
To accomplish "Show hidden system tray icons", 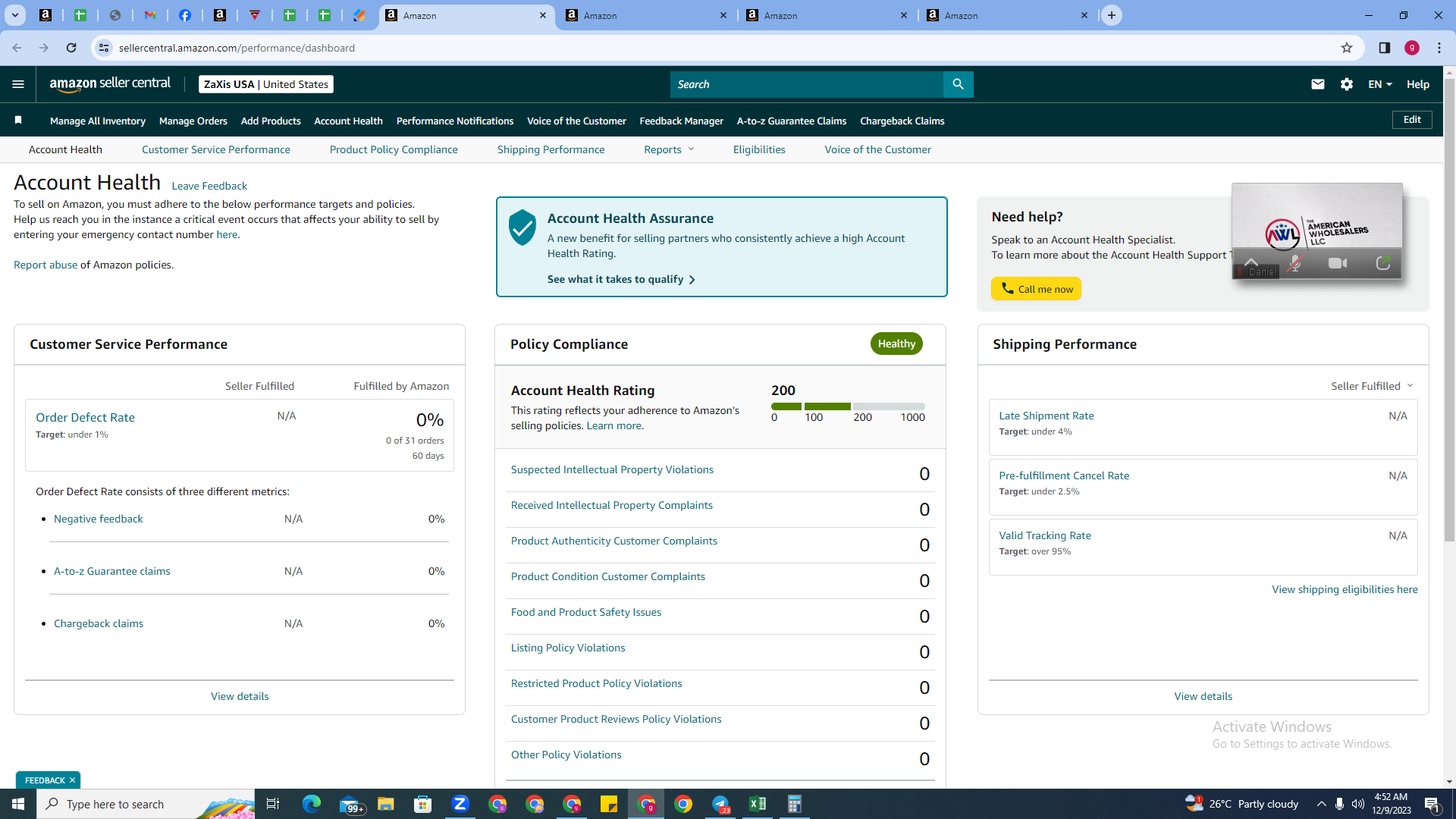I will (x=1321, y=804).
